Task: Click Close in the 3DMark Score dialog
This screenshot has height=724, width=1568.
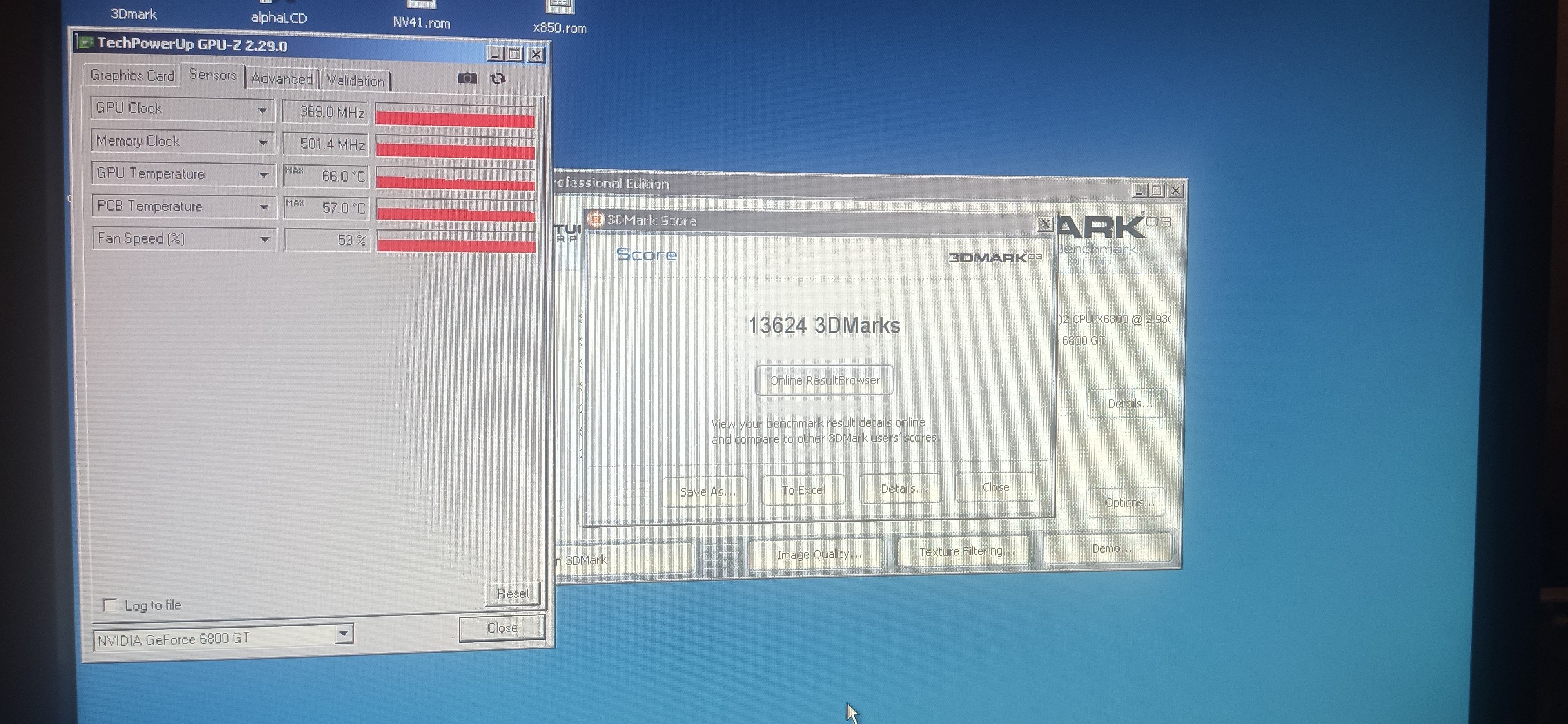Action: (996, 487)
